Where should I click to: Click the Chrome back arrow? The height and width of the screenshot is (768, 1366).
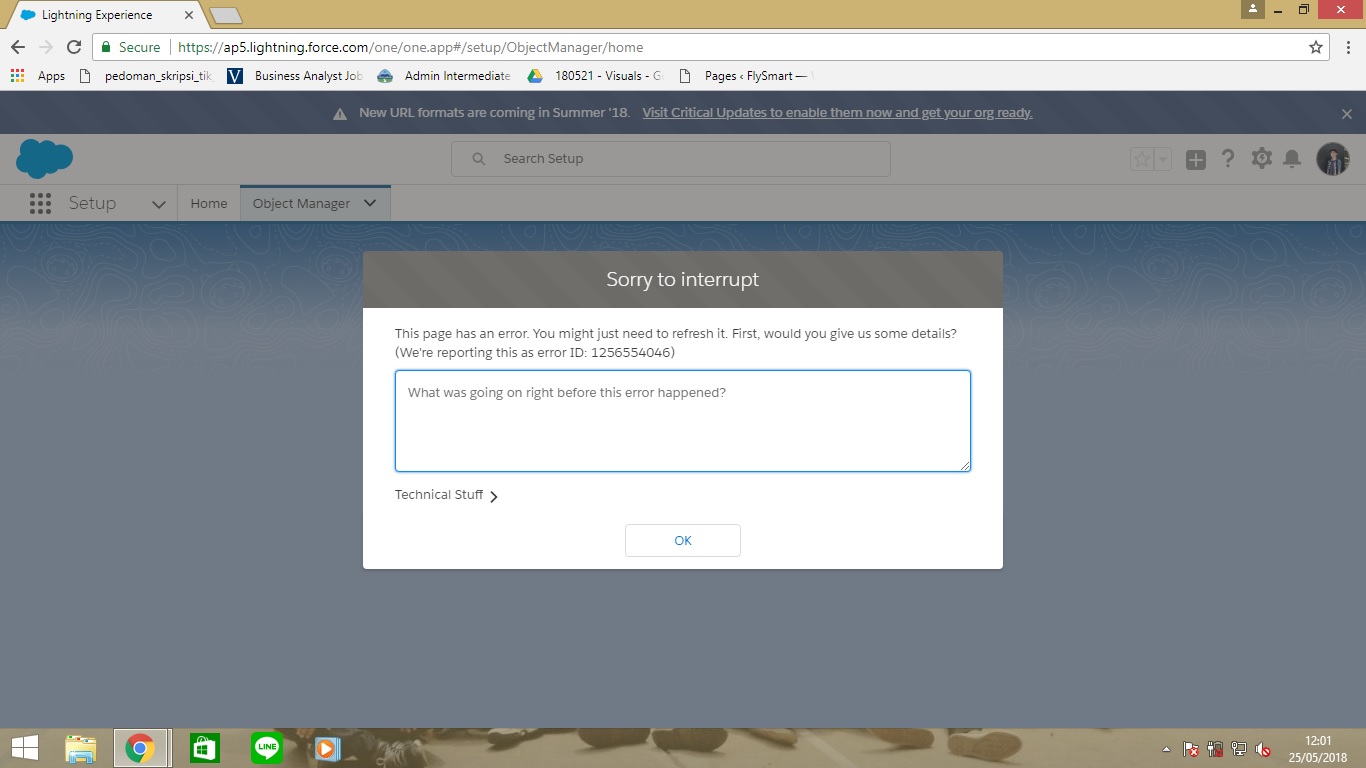pyautogui.click(x=18, y=47)
